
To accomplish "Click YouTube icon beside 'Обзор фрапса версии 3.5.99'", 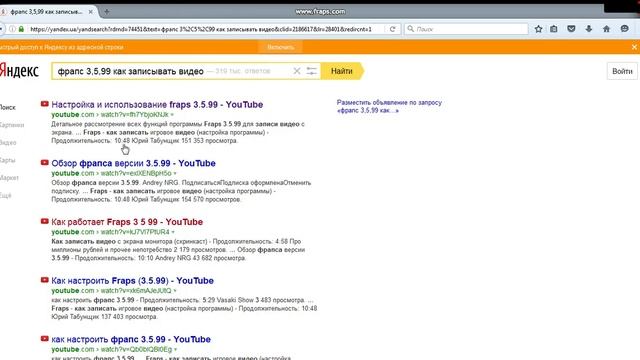I will (44, 162).
